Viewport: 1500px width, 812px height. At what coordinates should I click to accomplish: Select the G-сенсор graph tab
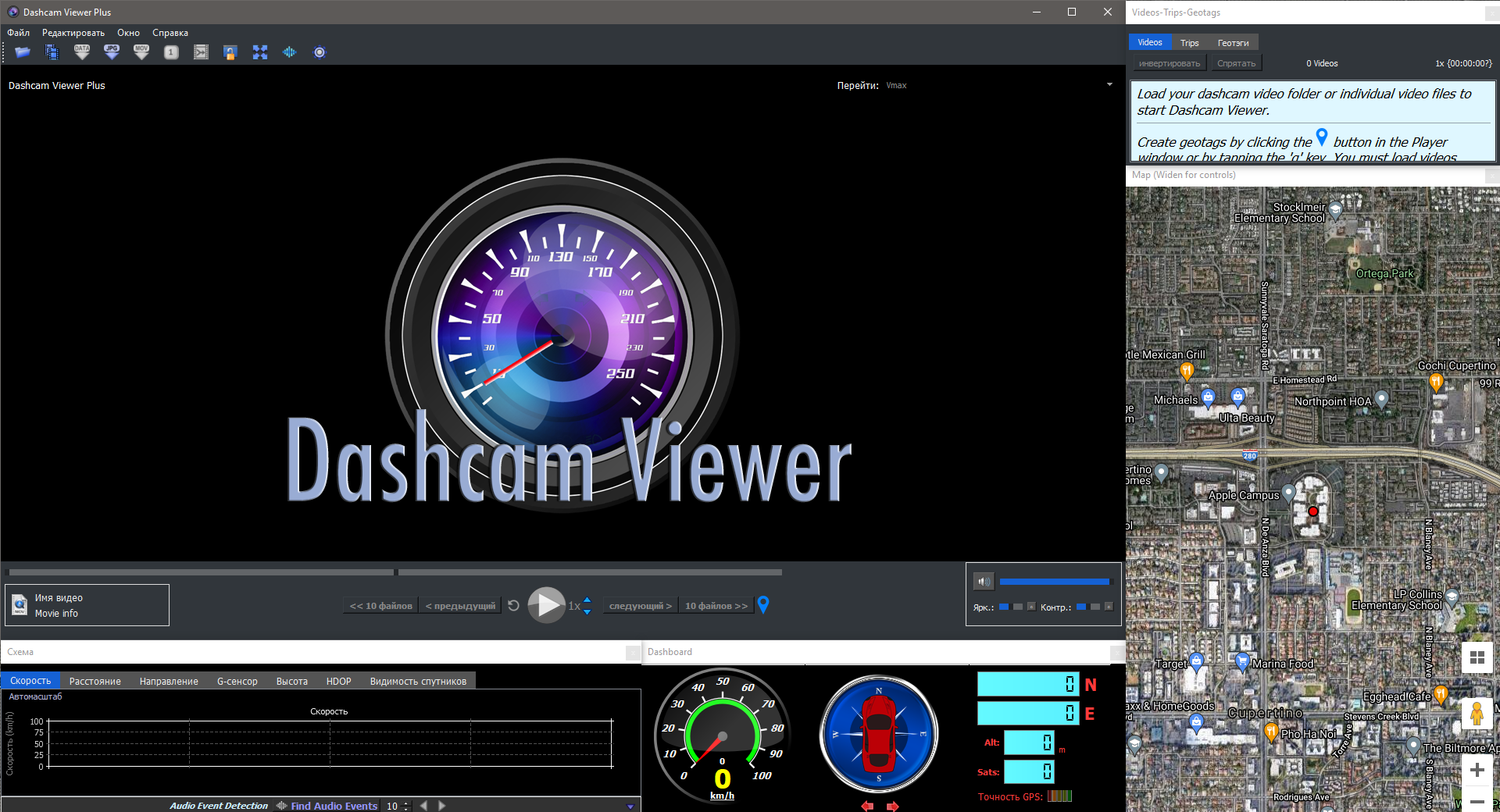pos(237,682)
